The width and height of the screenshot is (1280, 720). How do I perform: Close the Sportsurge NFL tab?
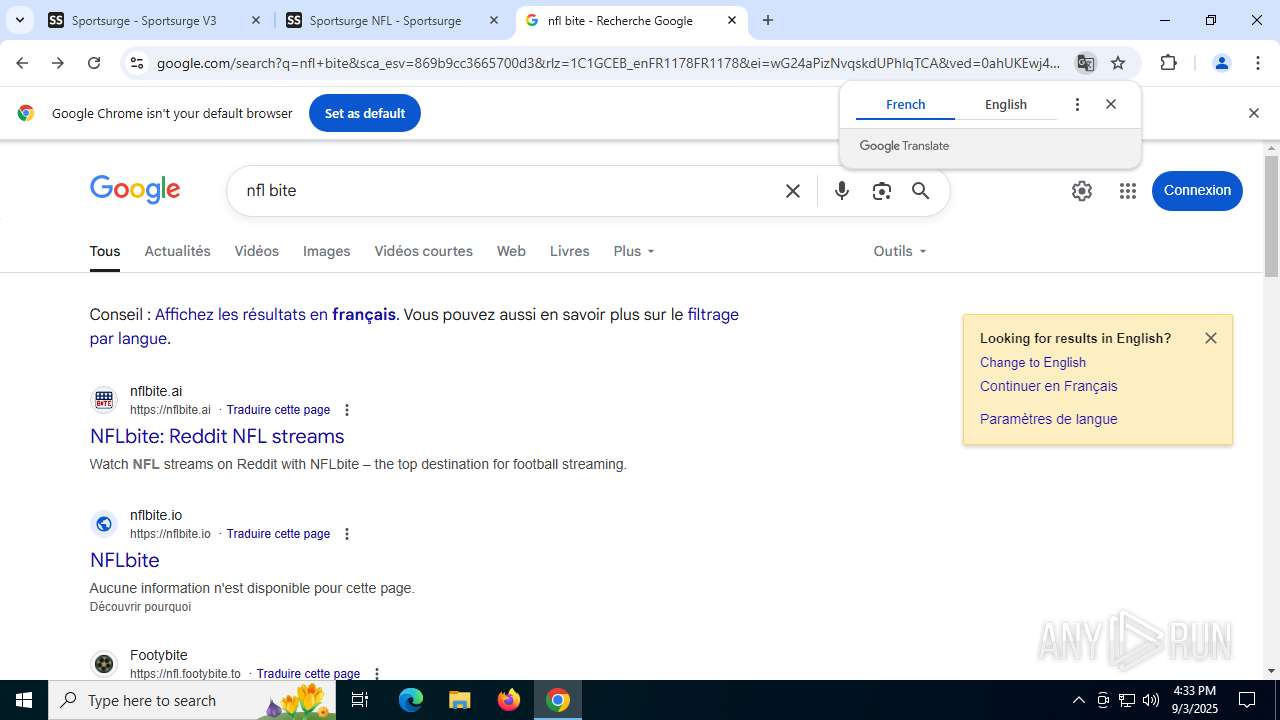point(494,20)
